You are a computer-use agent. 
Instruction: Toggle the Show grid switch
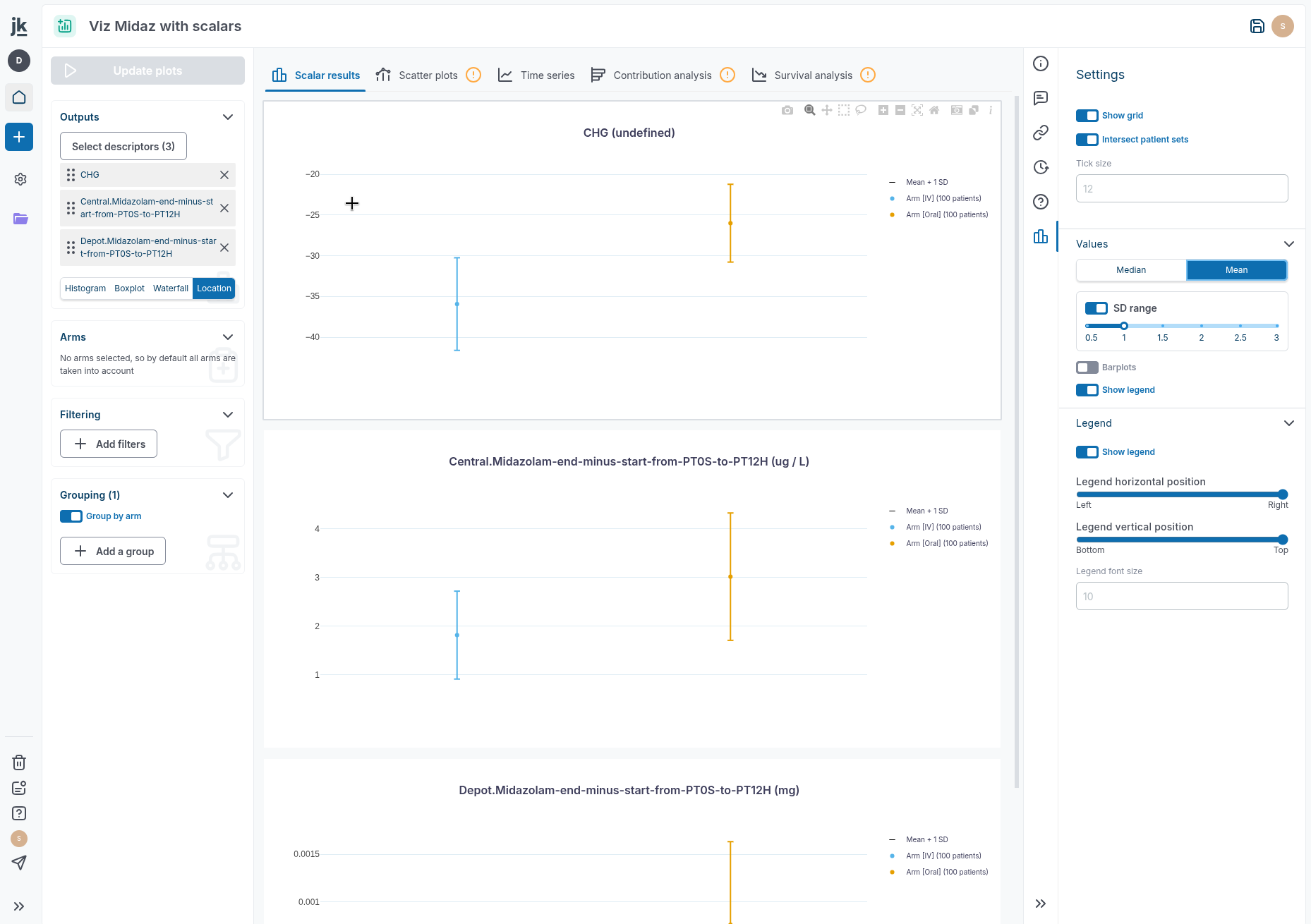[x=1087, y=116]
